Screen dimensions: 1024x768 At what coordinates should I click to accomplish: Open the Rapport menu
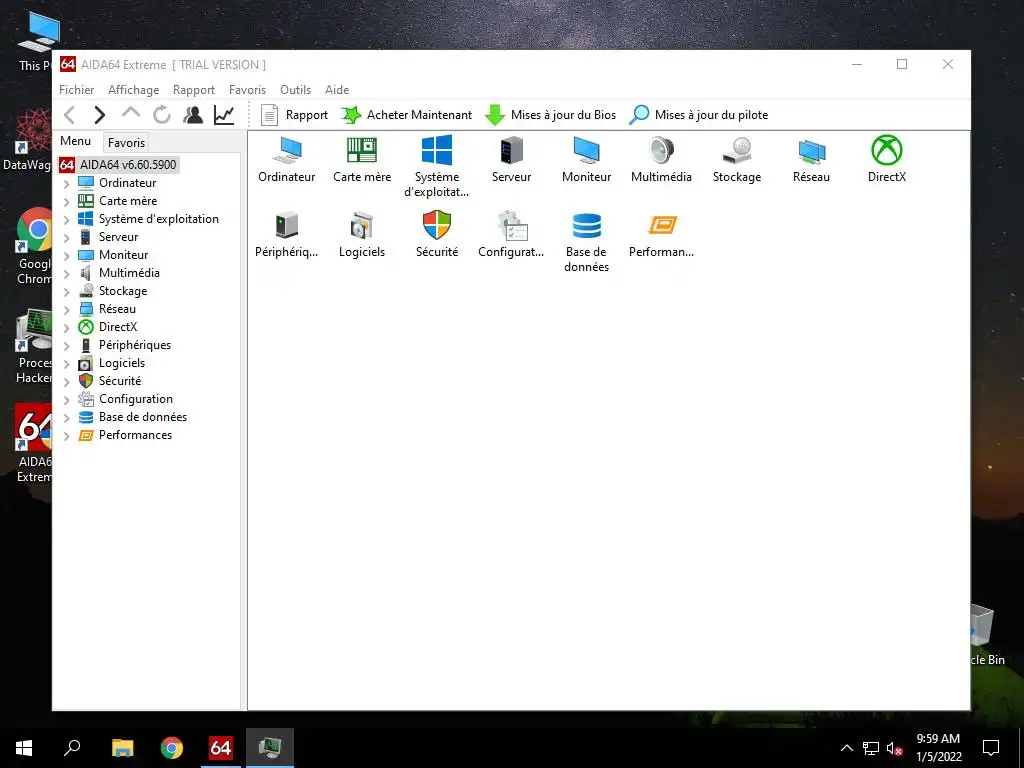[x=193, y=89]
